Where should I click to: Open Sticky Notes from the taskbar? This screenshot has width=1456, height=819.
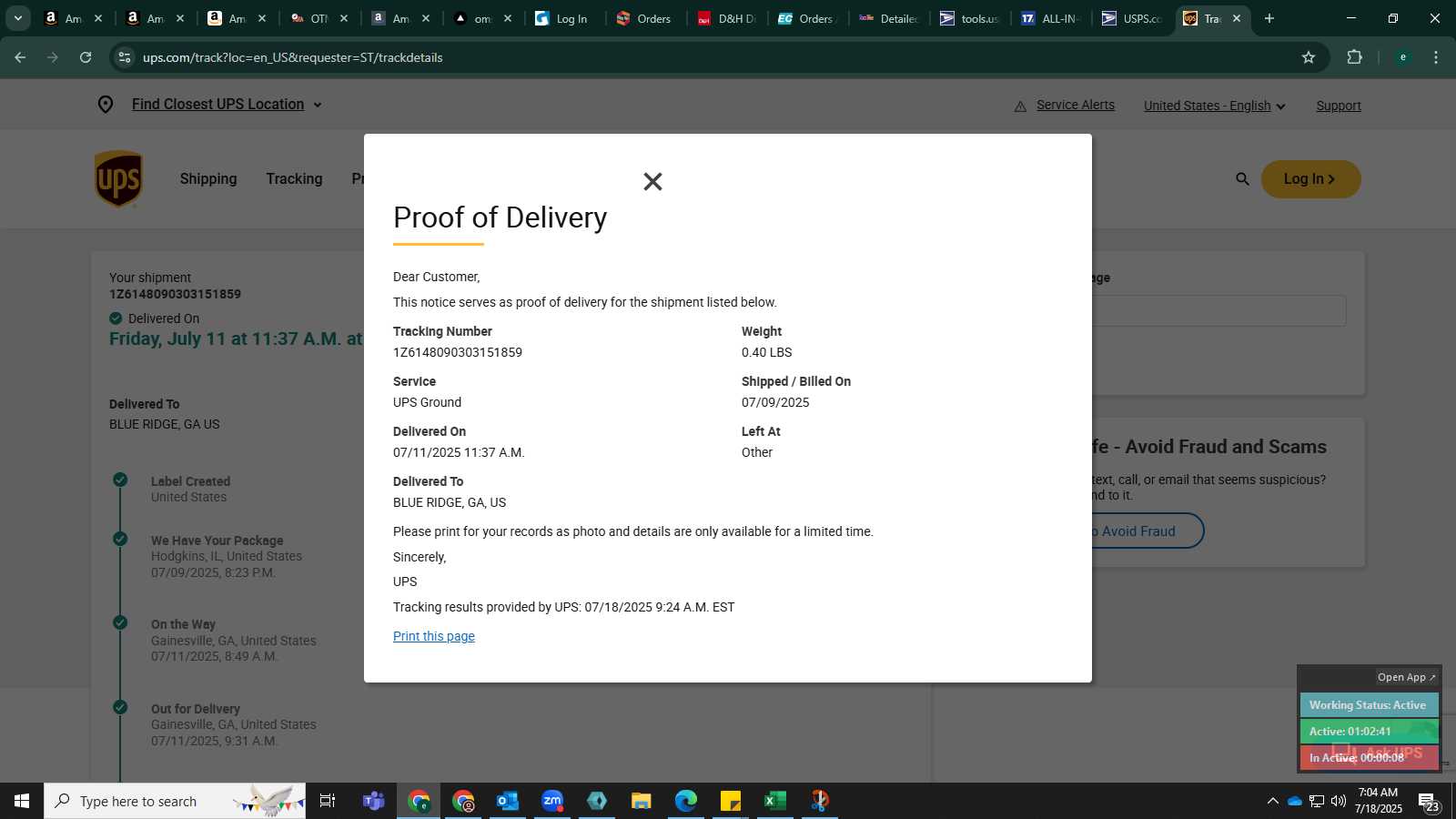[731, 801]
